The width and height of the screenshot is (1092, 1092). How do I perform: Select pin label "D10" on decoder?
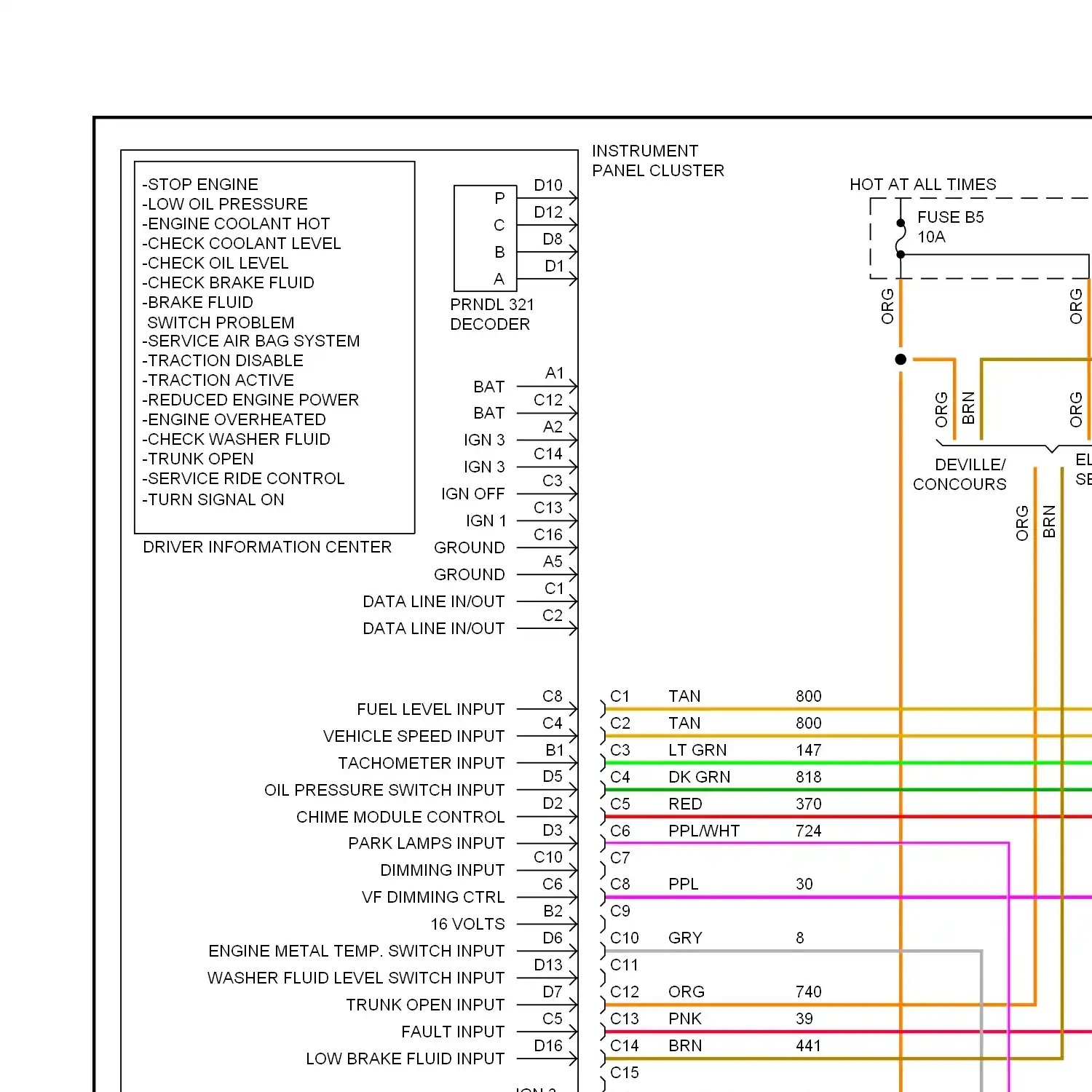point(548,186)
